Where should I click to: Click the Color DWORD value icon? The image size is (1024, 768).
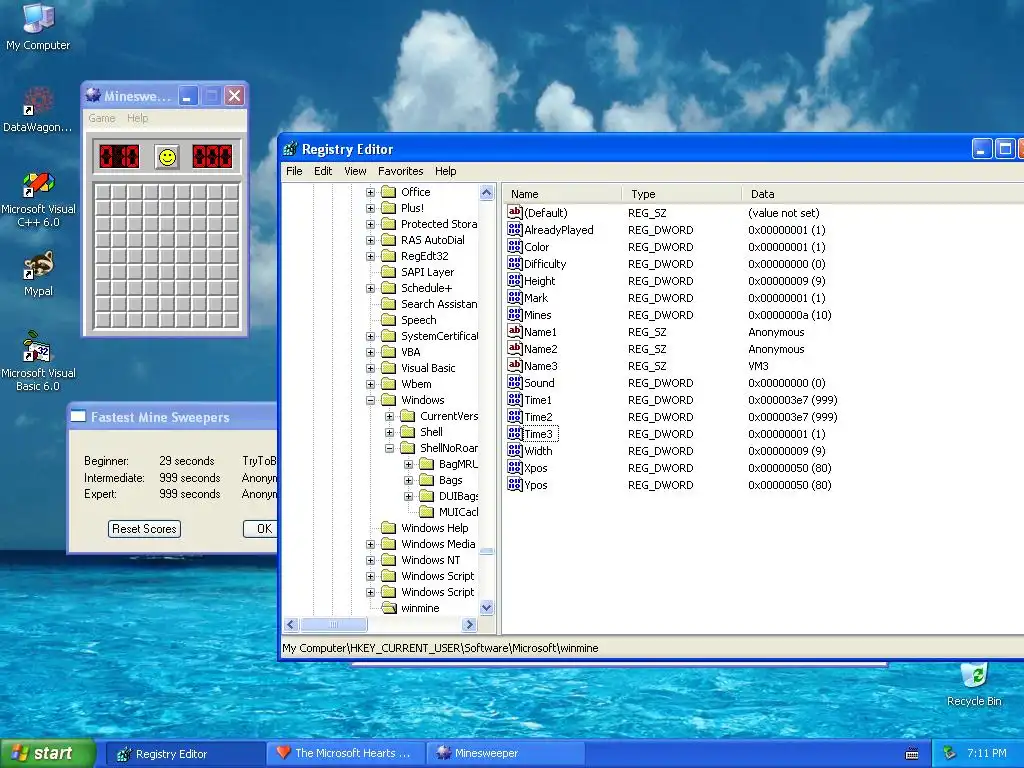(515, 246)
